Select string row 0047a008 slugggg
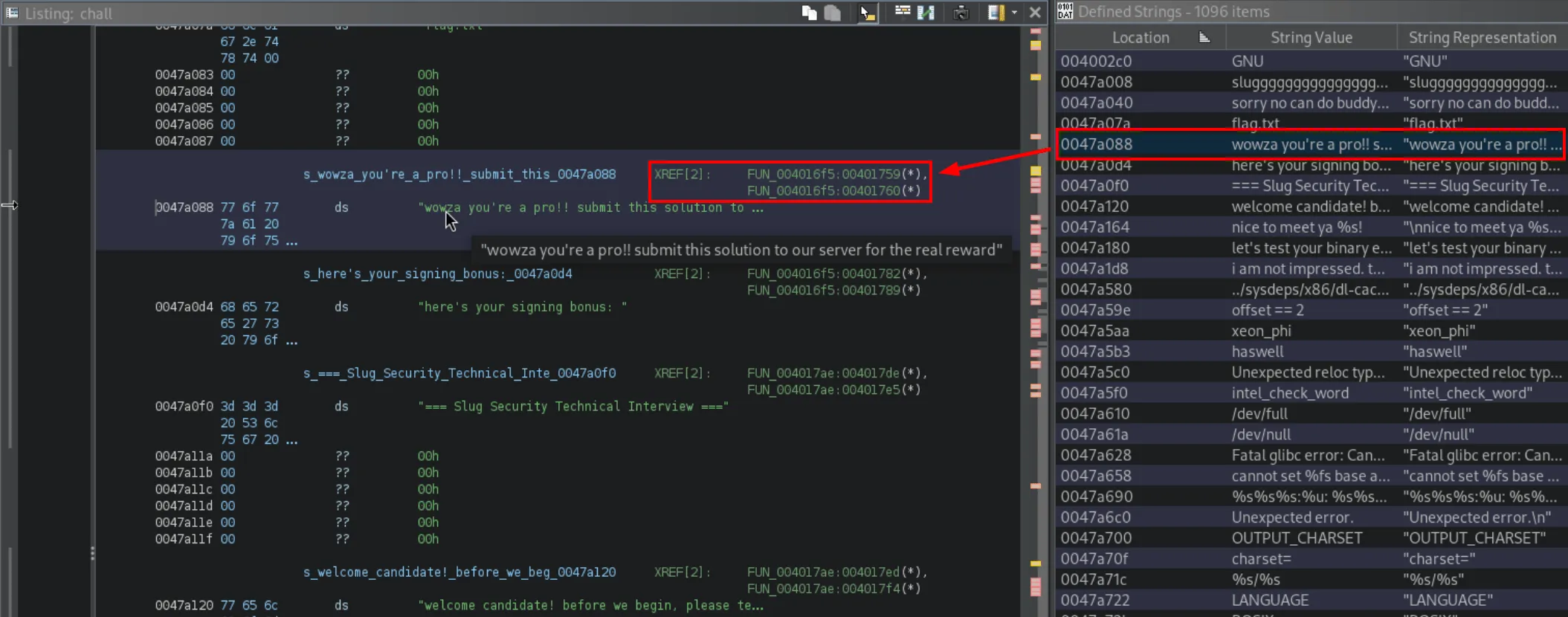 [x=1311, y=82]
